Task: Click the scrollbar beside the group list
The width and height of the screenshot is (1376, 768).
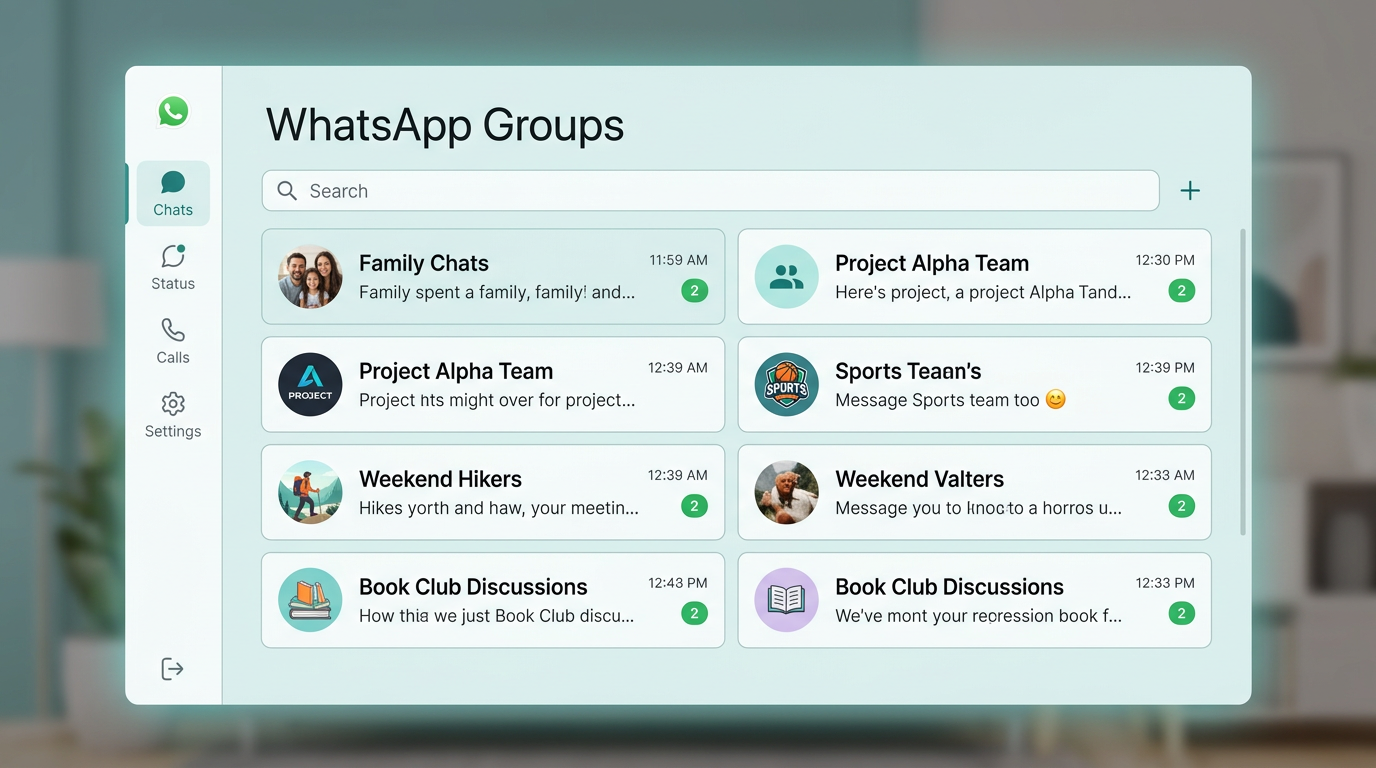Action: point(1243,381)
